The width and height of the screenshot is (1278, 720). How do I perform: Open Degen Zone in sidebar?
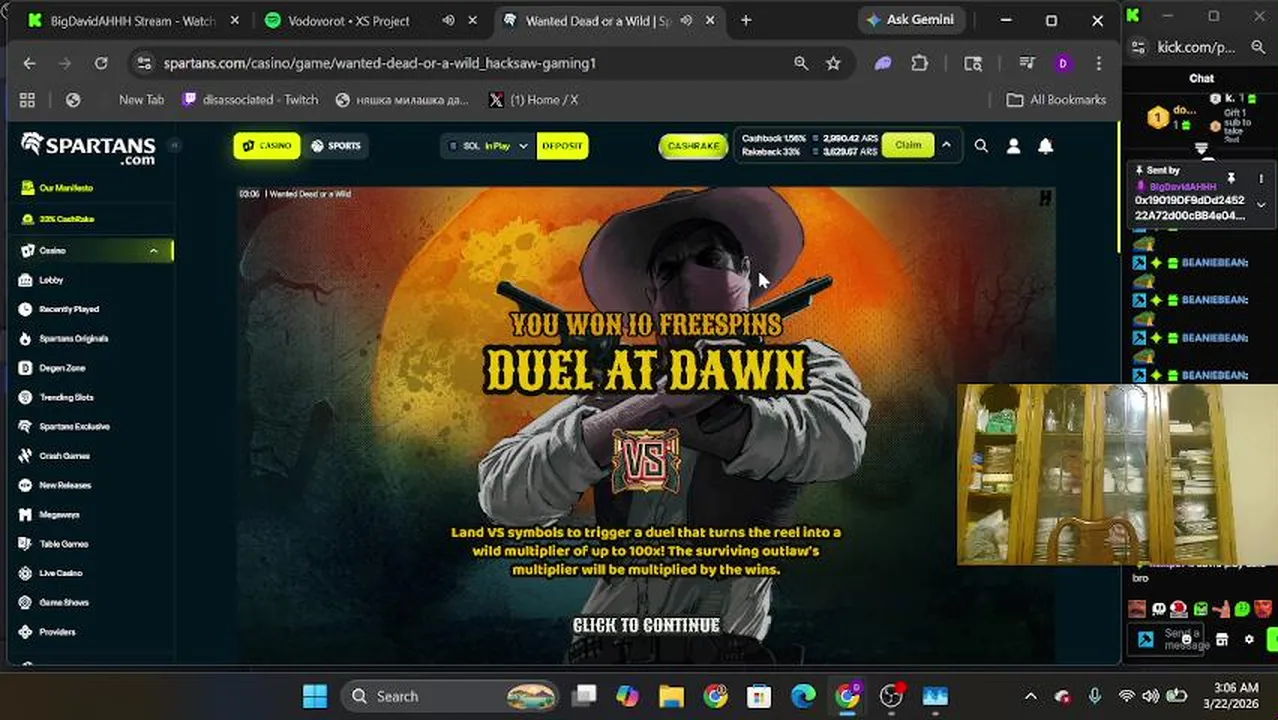[62, 368]
